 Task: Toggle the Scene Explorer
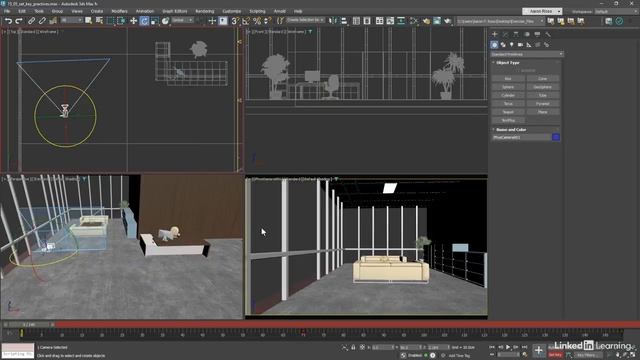(356, 21)
